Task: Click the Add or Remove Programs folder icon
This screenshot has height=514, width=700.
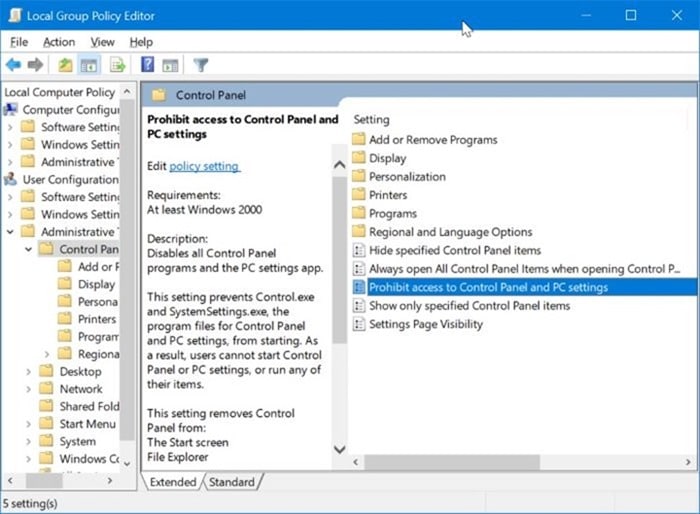Action: pos(358,139)
